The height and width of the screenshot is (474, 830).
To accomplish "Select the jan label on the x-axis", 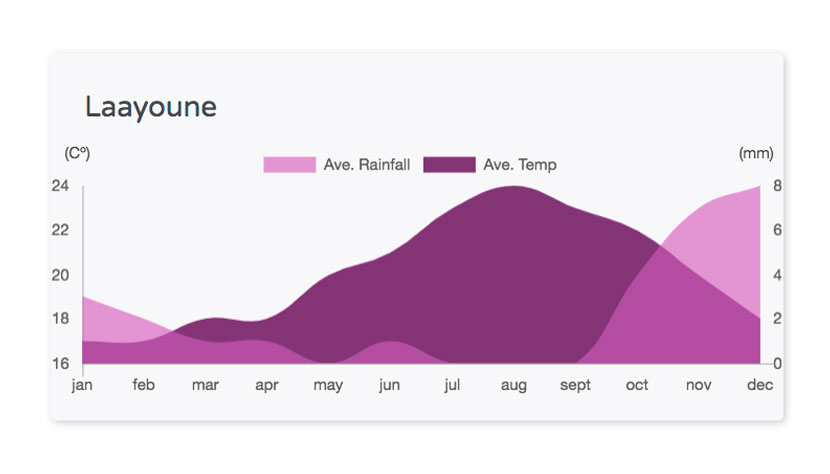I will [82, 384].
